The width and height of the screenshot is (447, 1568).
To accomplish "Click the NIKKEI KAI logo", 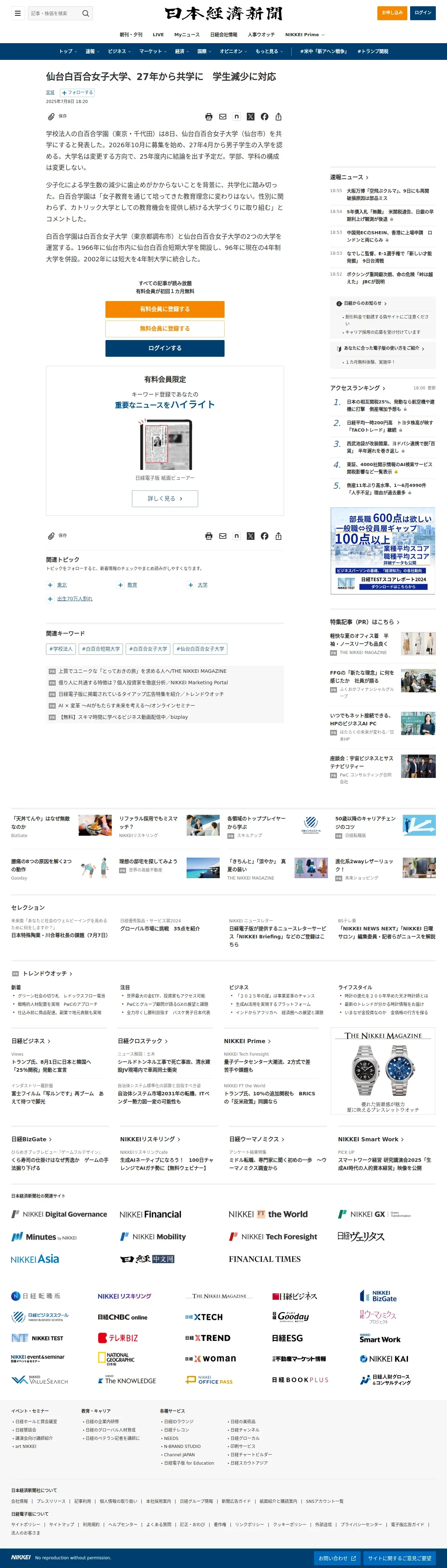I will pos(384,1358).
